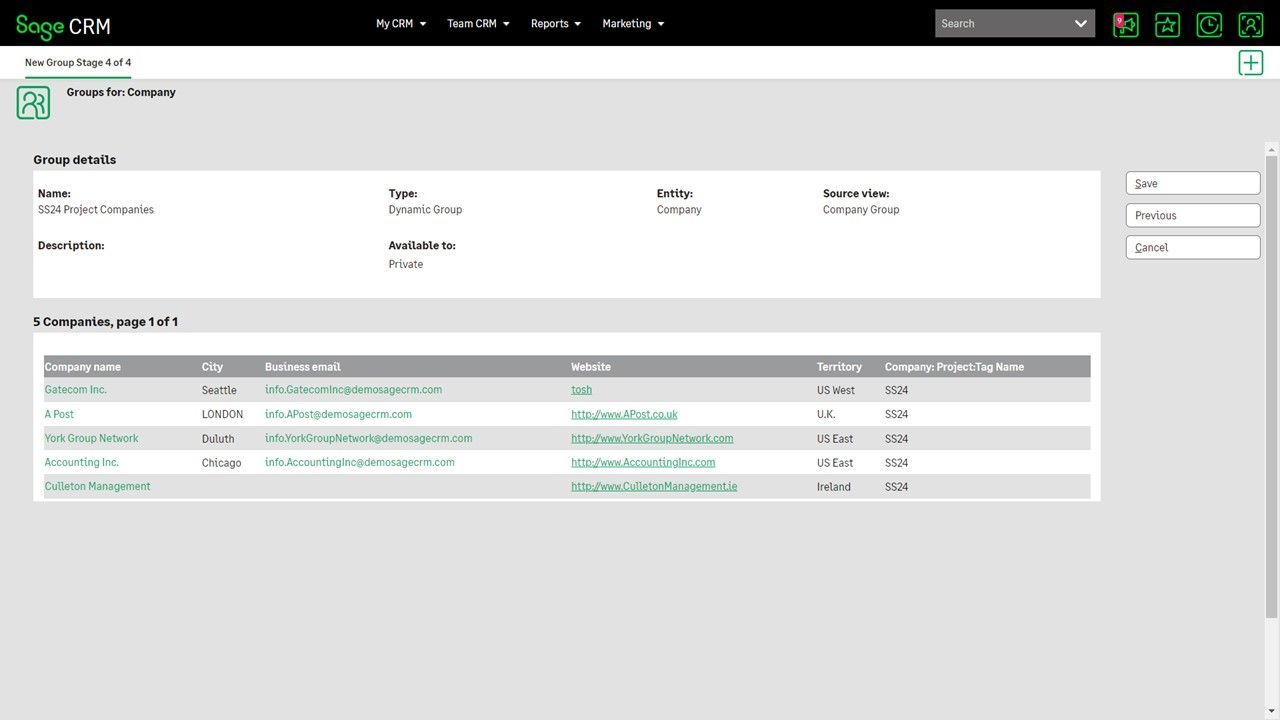Click the Business email column header
This screenshot has width=1280, height=720.
point(303,367)
